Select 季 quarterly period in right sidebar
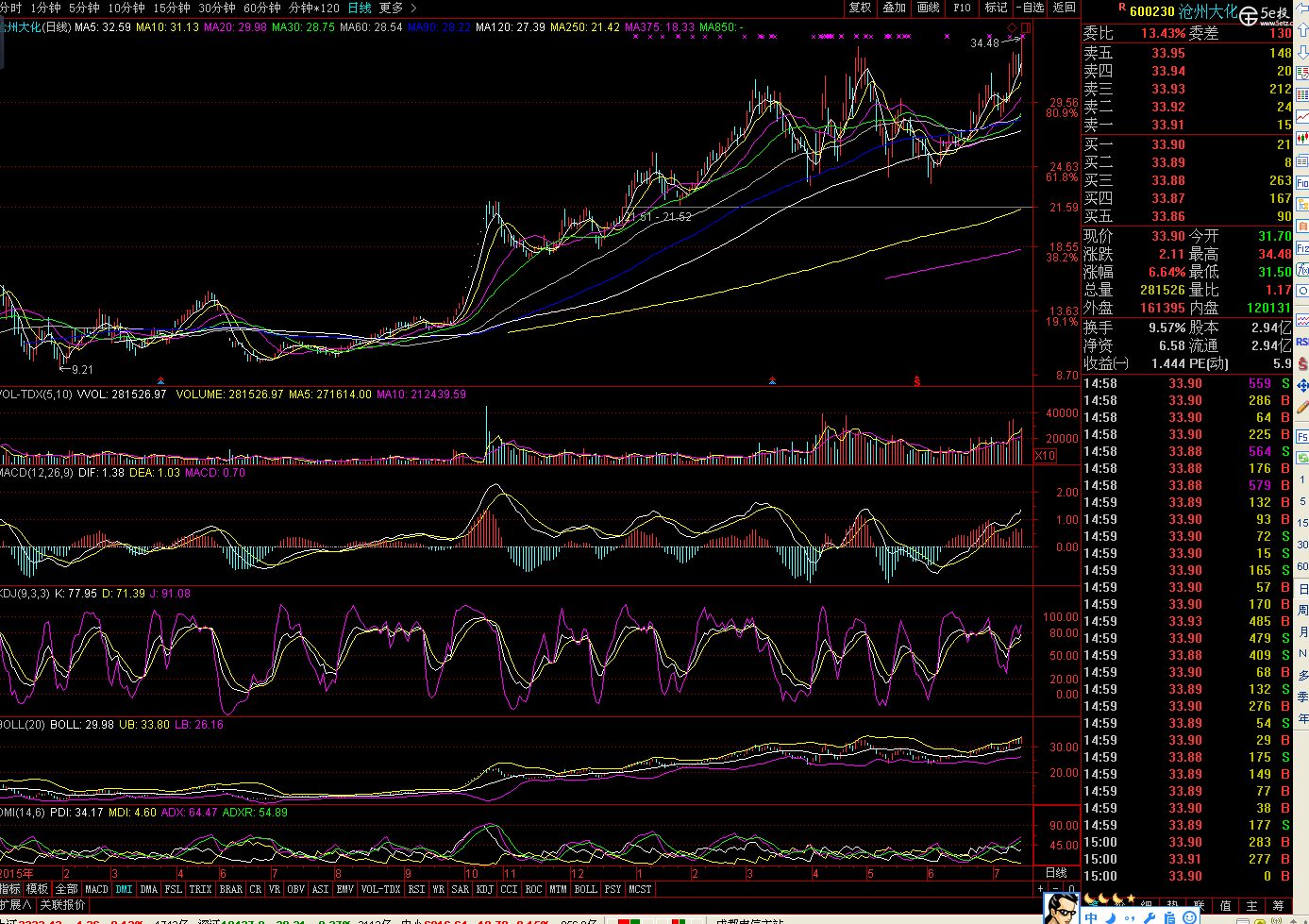 click(1302, 697)
